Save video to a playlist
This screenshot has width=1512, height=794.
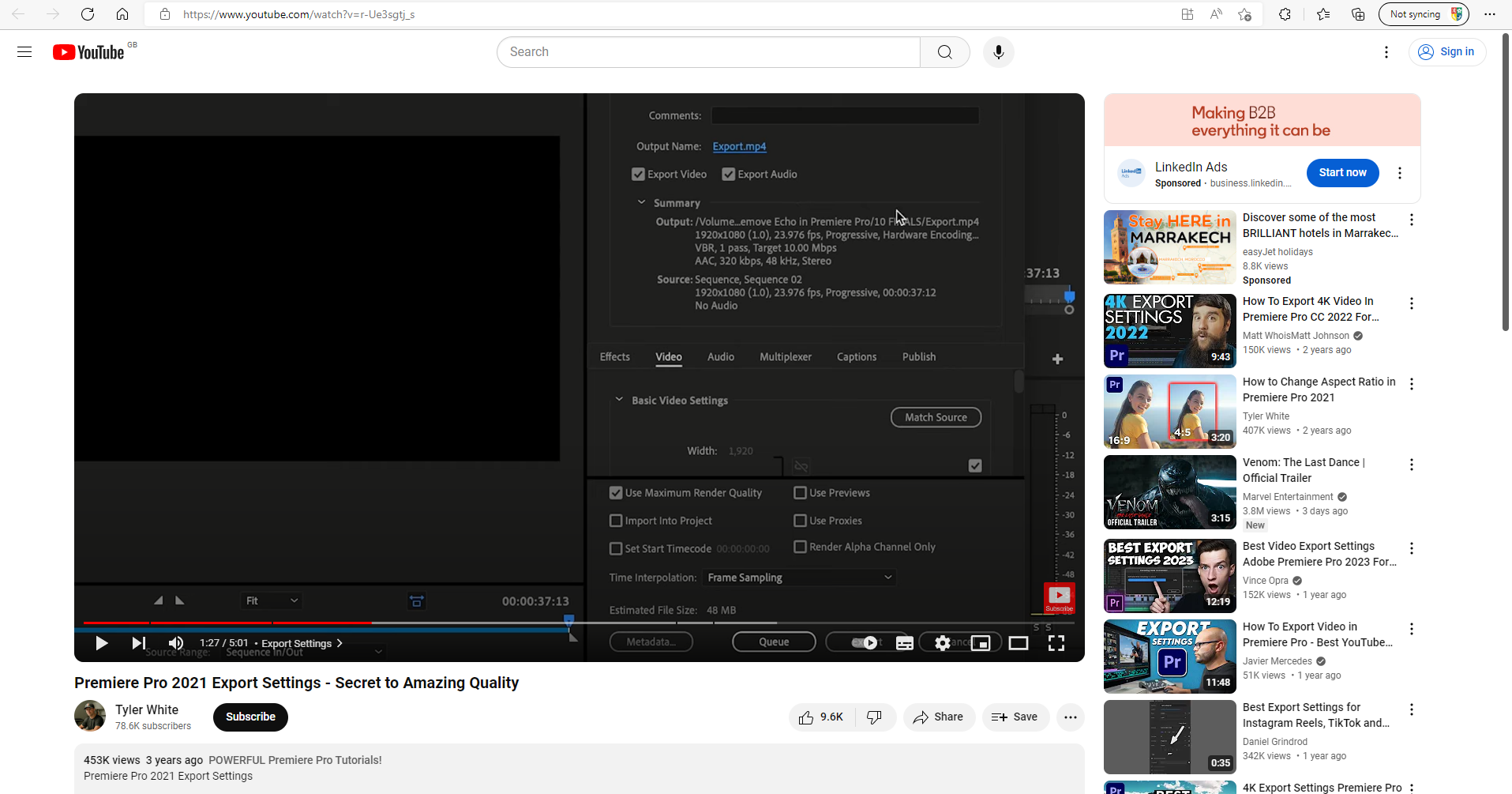coord(1015,717)
